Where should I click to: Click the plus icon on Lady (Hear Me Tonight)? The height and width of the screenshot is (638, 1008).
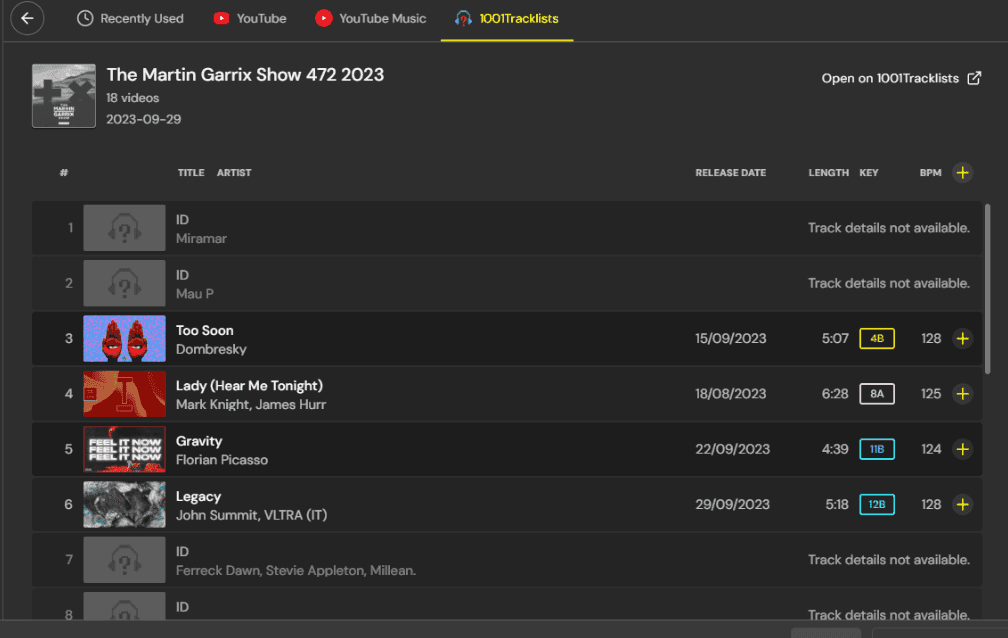(962, 393)
